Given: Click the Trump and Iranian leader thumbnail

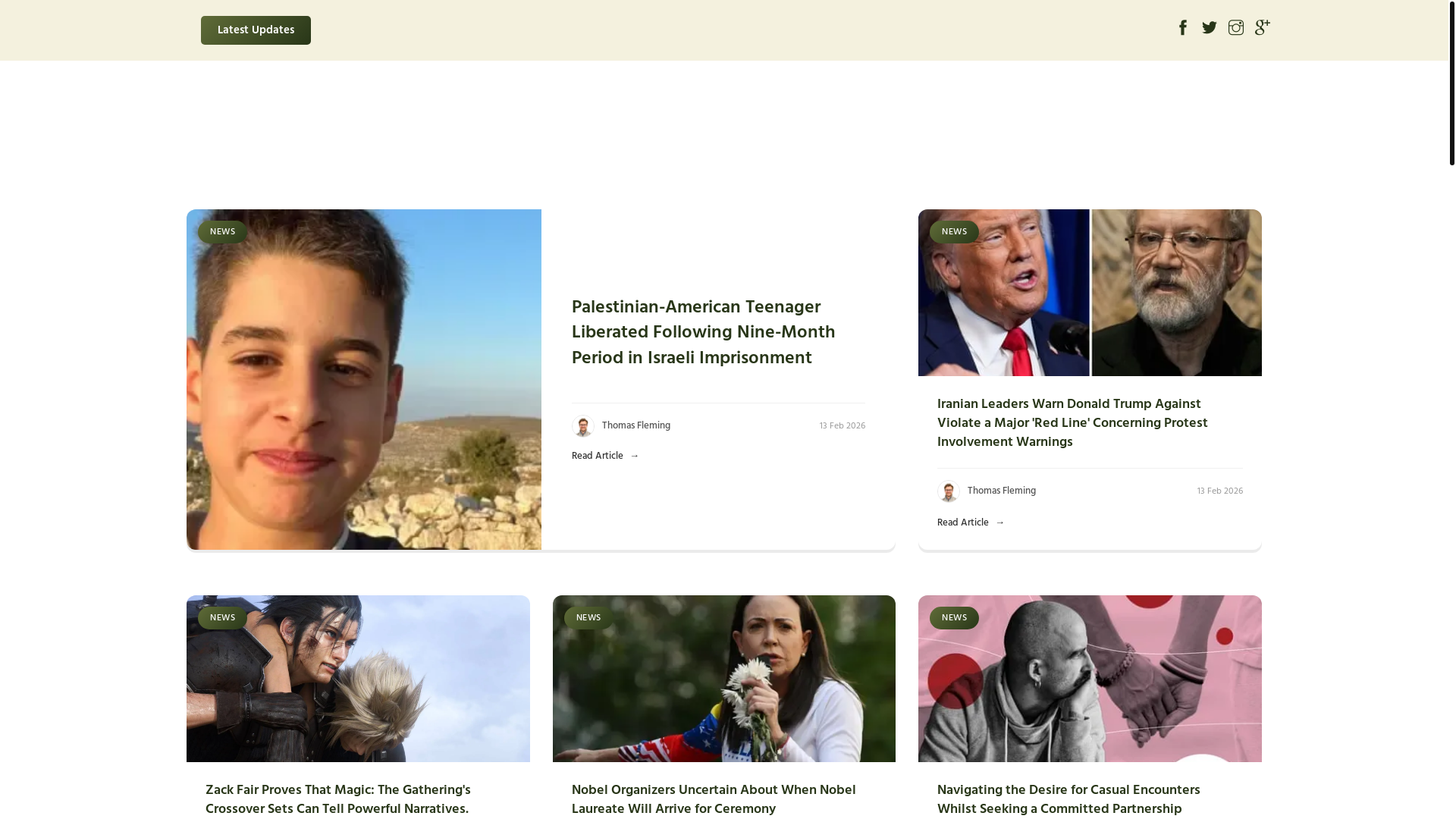Looking at the screenshot, I should 1090,293.
